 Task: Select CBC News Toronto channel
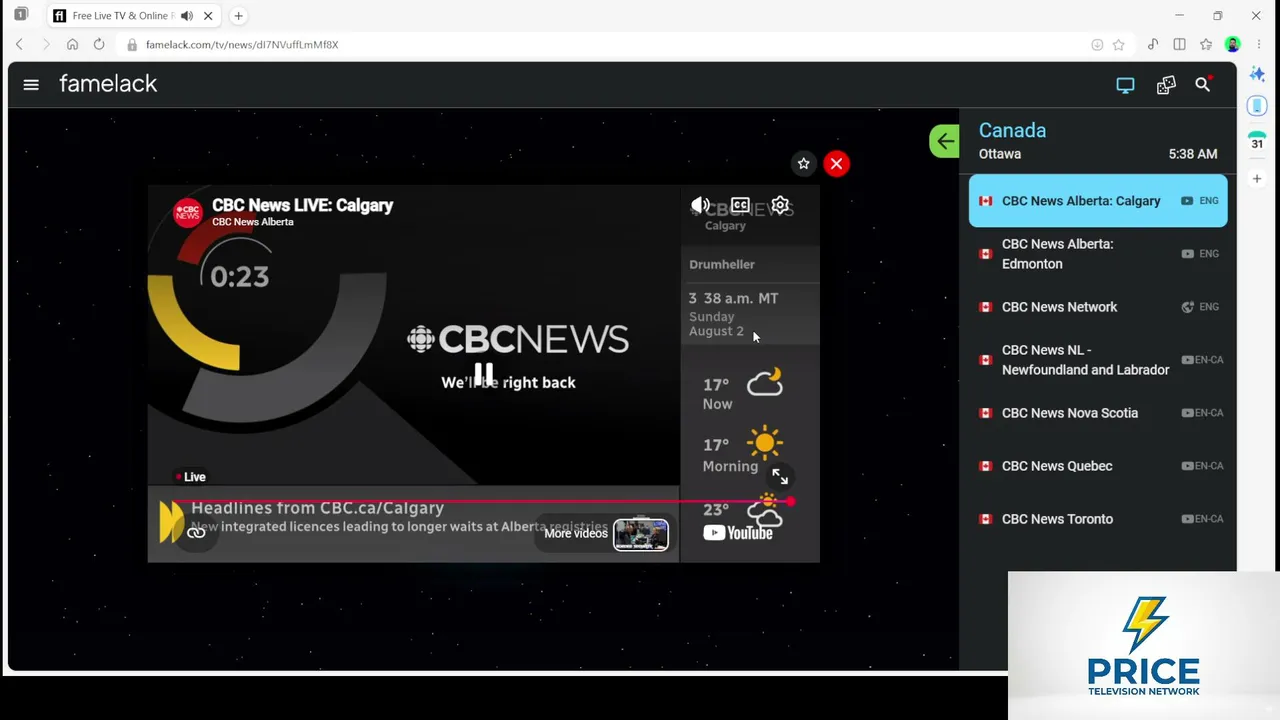pyautogui.click(x=1098, y=519)
